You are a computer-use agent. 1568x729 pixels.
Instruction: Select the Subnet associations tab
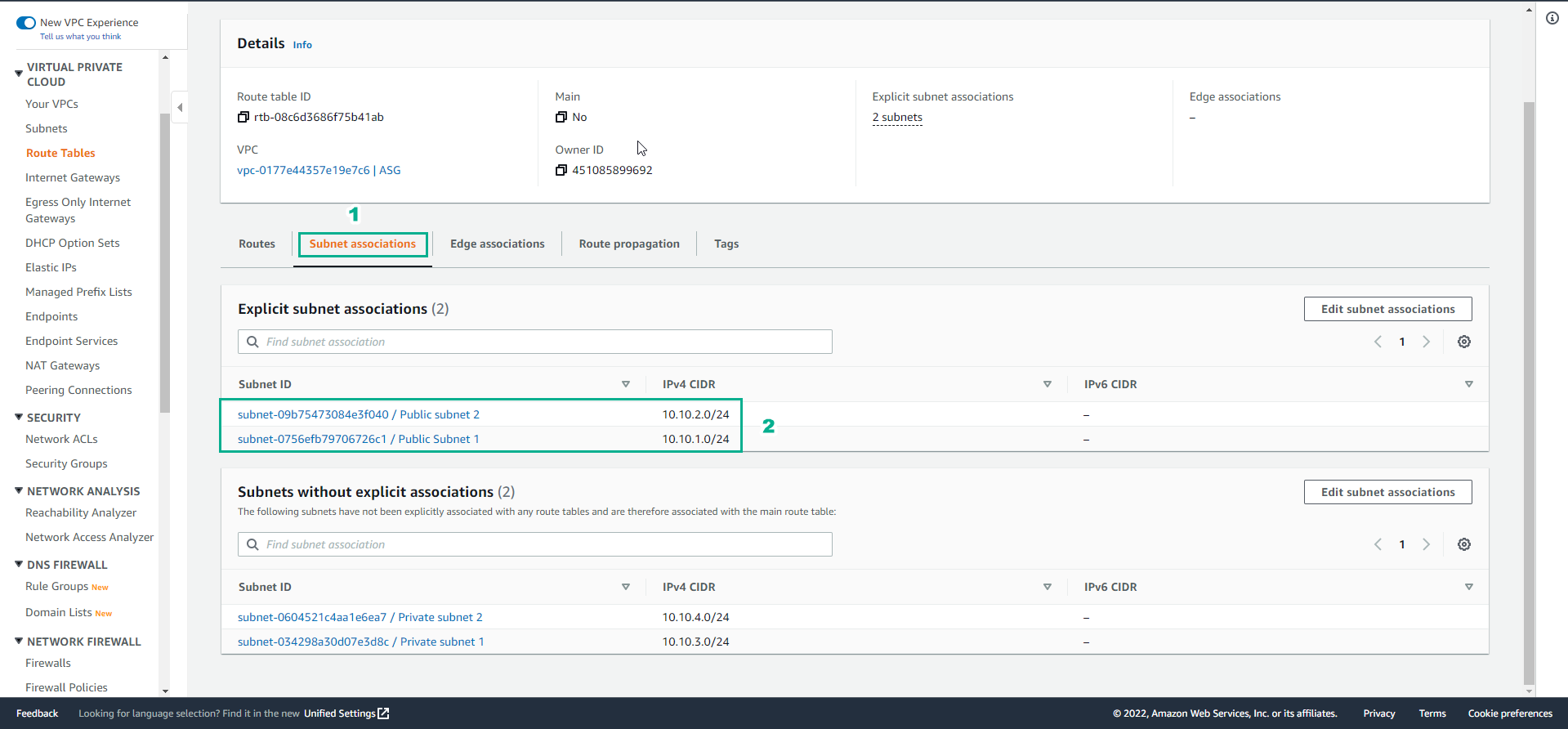tap(363, 244)
